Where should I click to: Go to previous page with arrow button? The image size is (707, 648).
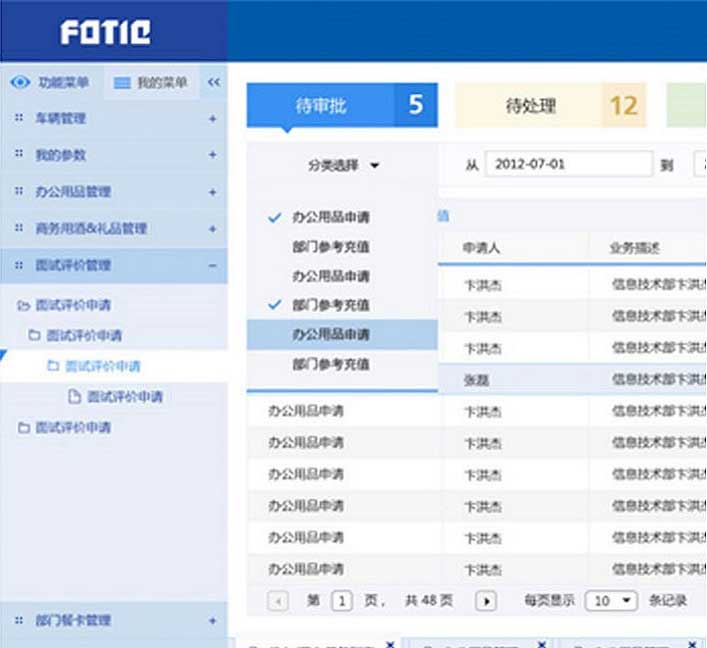coord(278,601)
